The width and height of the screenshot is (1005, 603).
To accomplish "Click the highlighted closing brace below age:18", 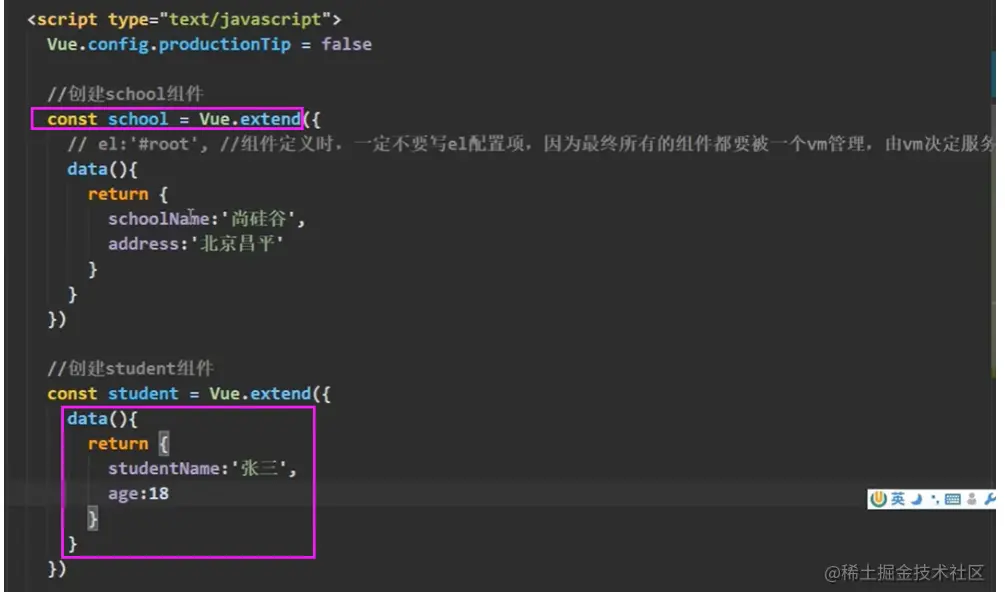I will pos(92,518).
